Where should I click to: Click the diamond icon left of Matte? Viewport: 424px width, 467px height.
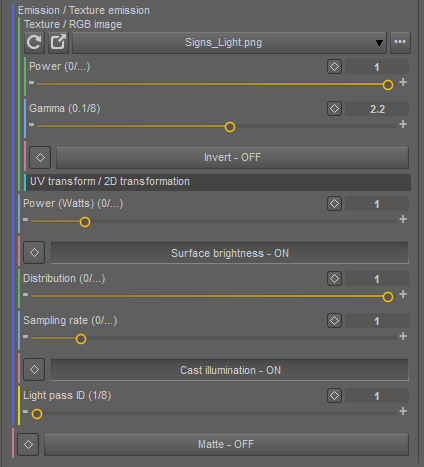(x=28, y=444)
